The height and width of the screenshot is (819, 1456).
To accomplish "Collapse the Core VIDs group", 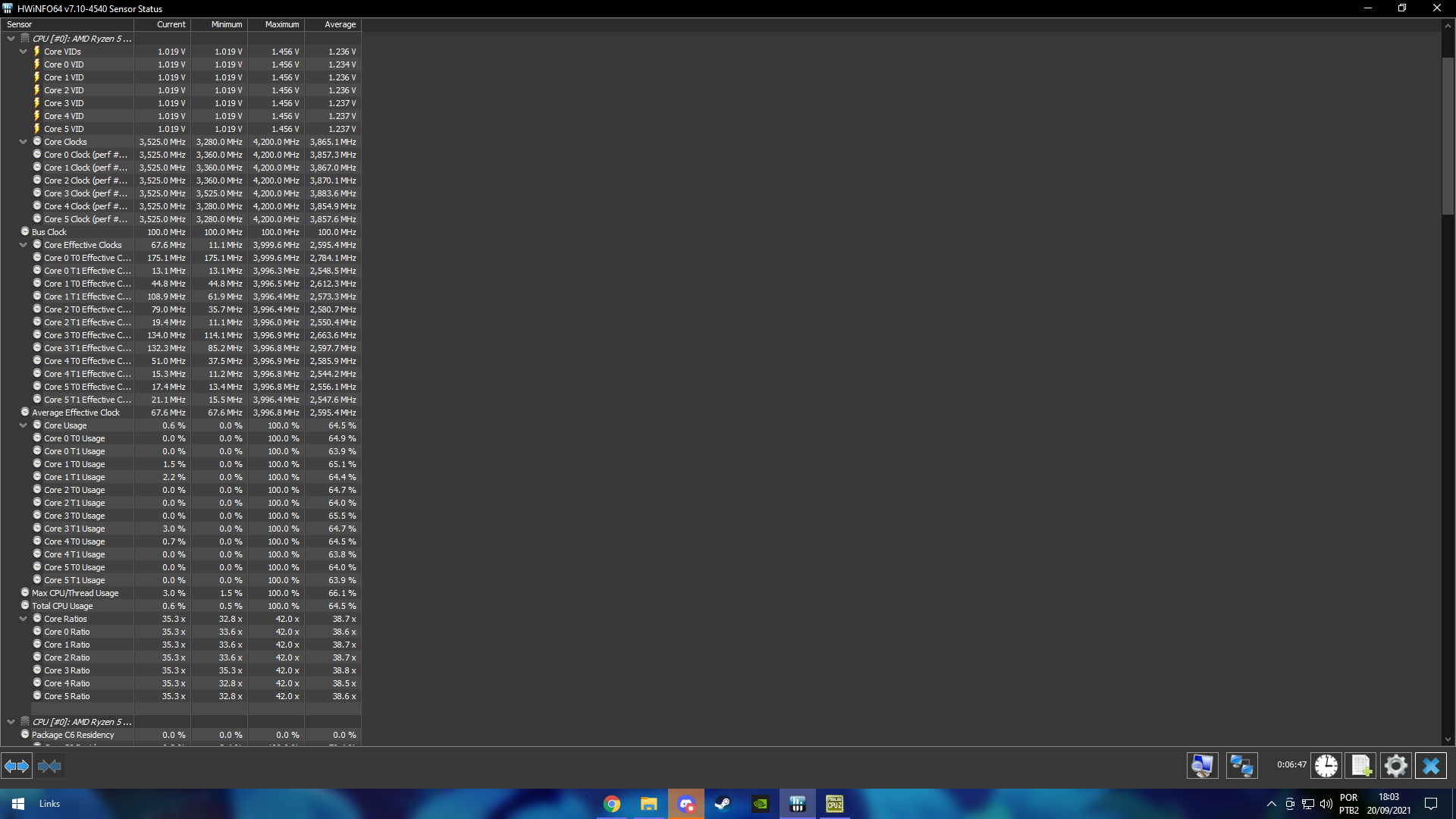I will 24,52.
